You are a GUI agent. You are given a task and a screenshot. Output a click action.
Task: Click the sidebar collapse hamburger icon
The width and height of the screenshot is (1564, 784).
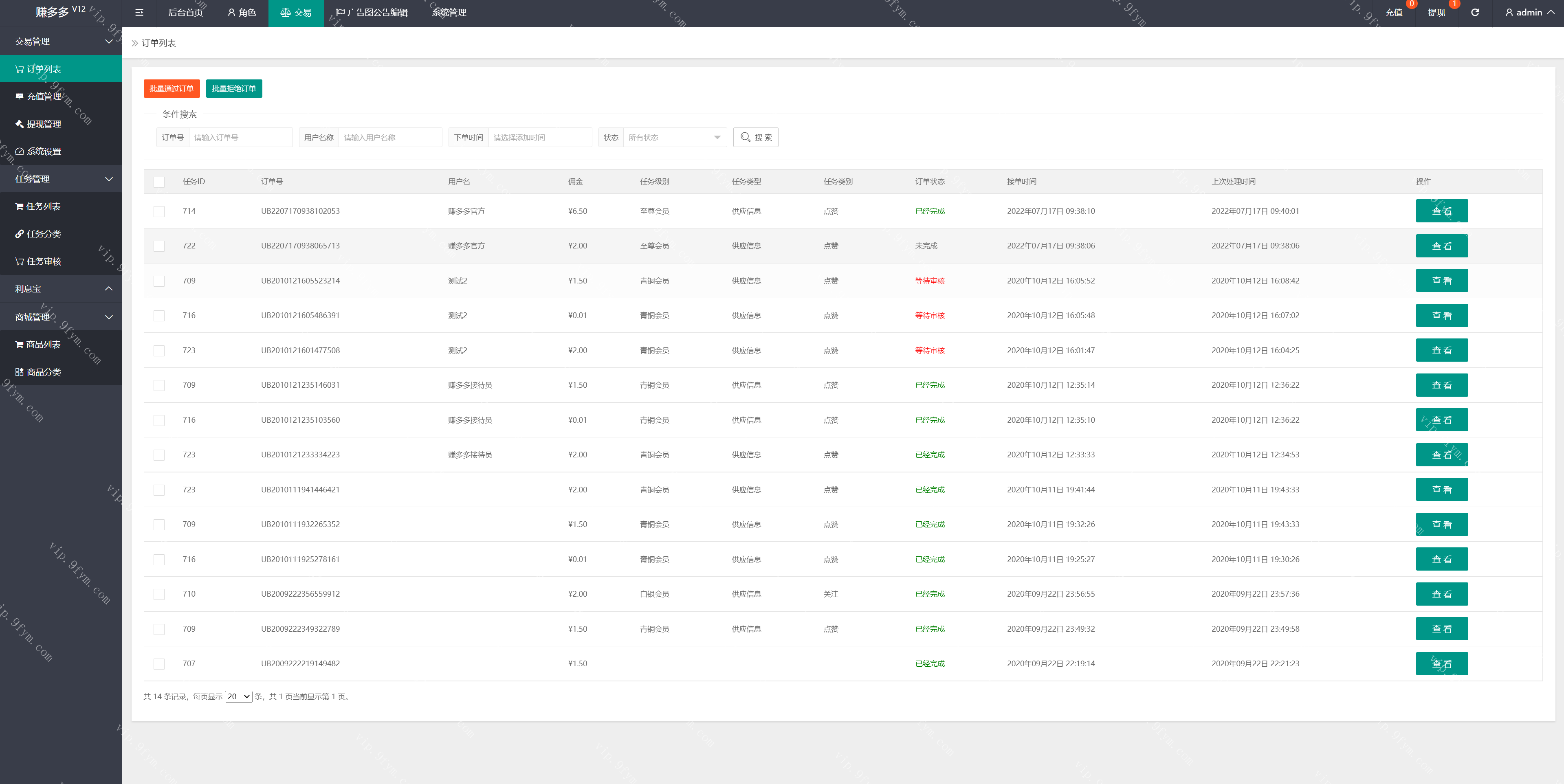139,13
